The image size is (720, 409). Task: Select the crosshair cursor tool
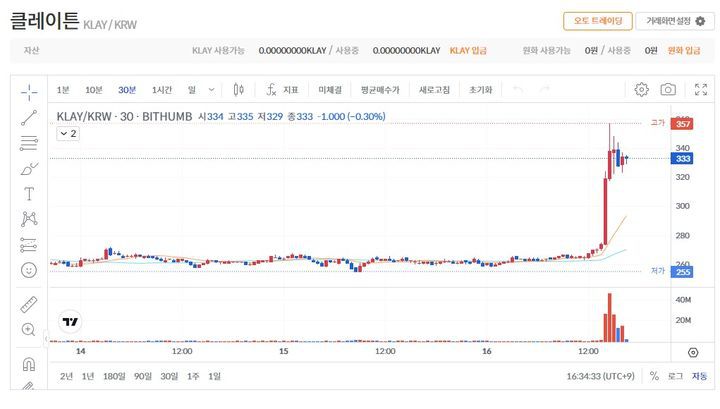click(29, 91)
